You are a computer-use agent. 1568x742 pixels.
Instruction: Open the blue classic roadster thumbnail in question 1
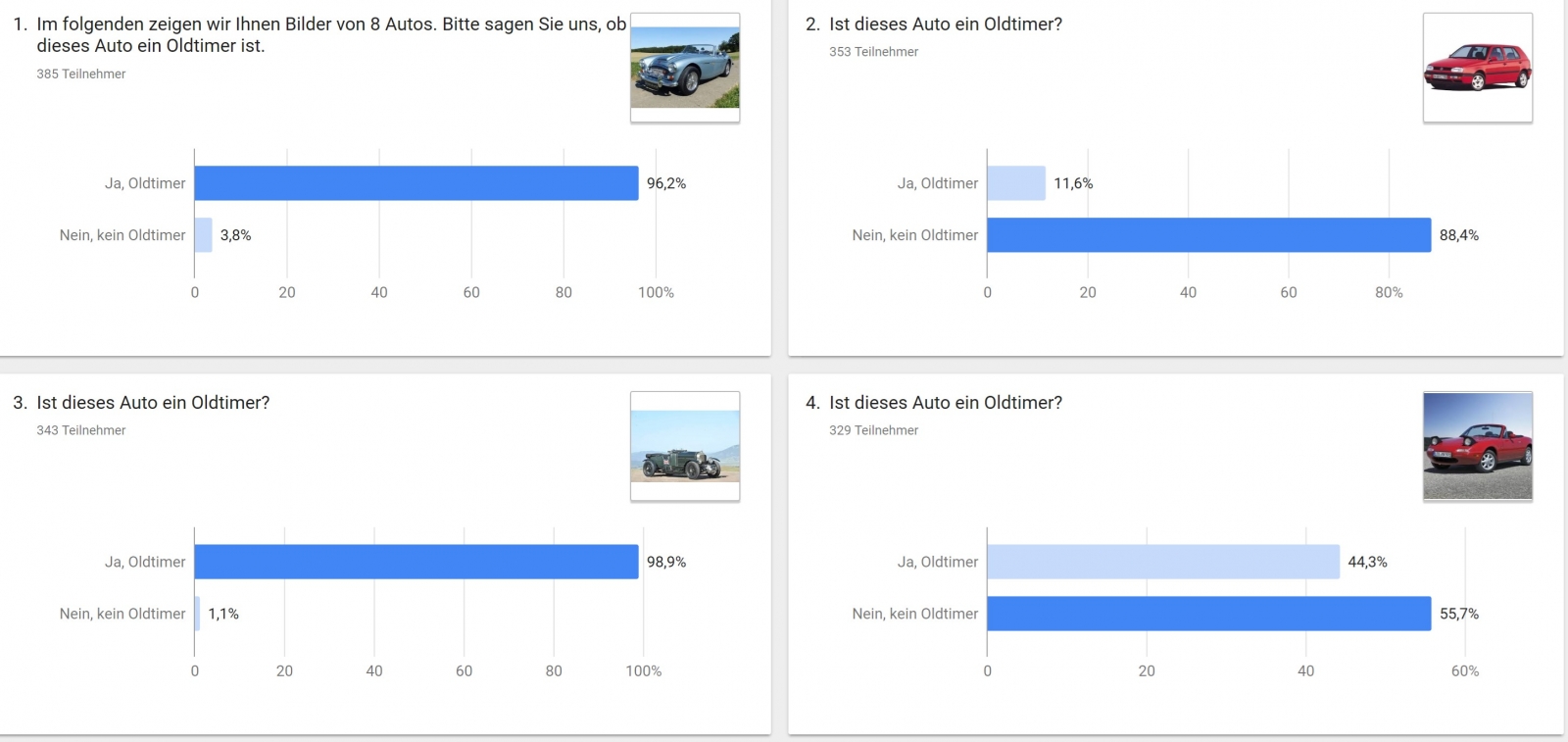(x=684, y=68)
